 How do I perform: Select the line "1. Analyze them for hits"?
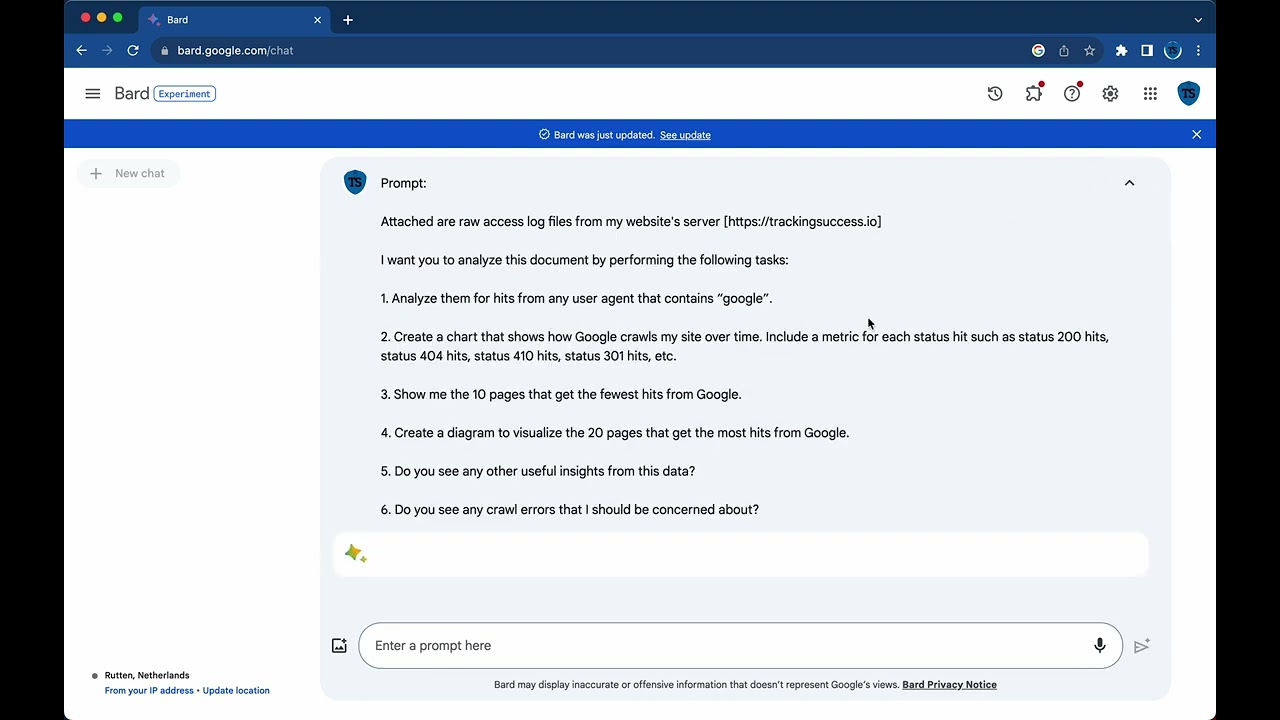[x=577, y=299]
